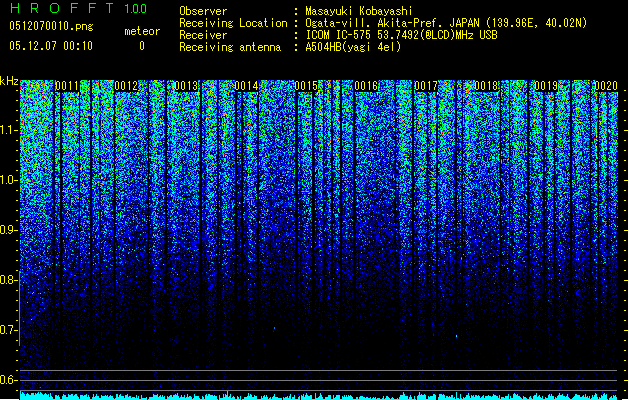Click the 'meteor' count label
The width and height of the screenshot is (629, 400).
pos(142,31)
